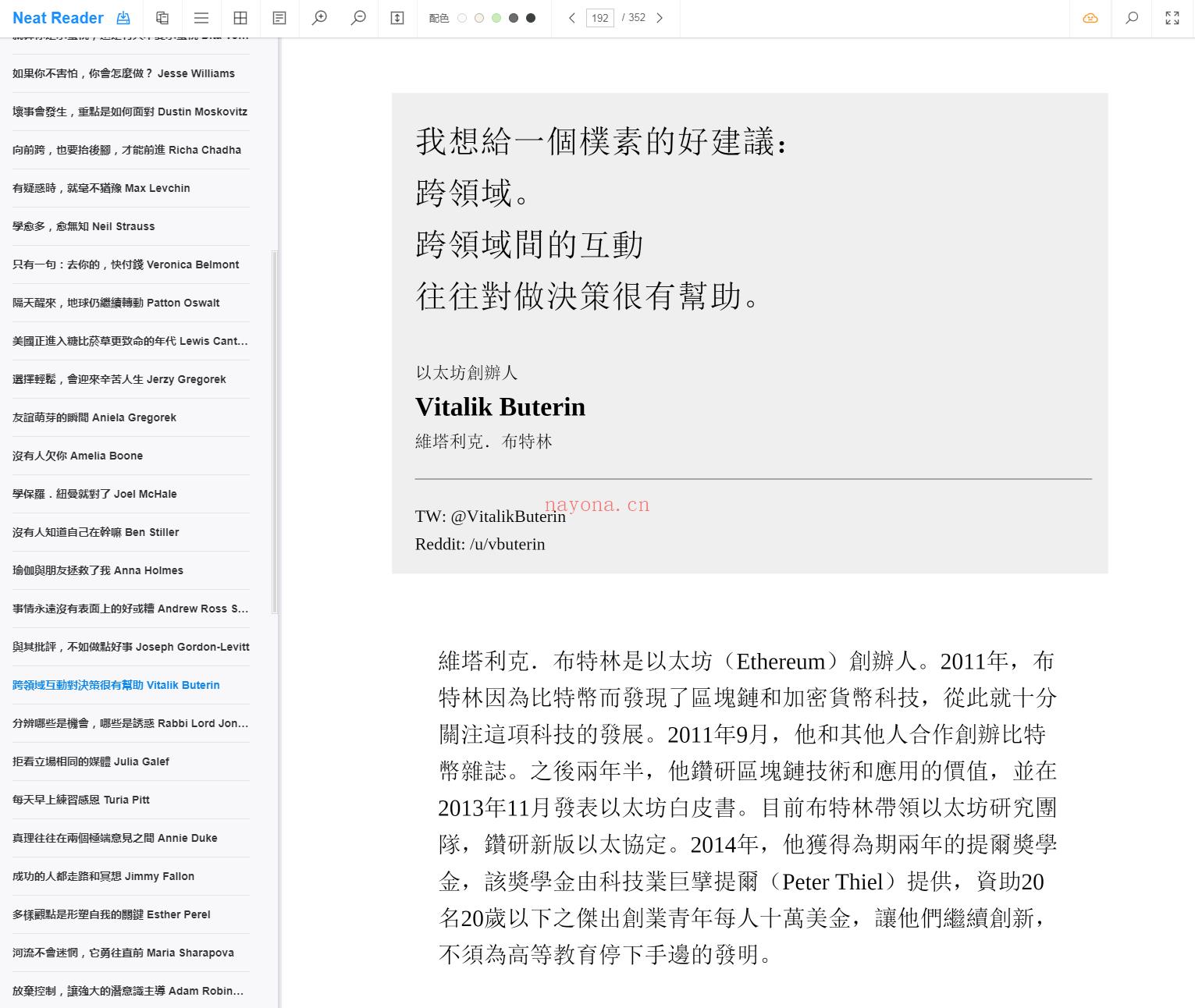Go to the next page arrow
1195x1008 pixels.
click(x=660, y=18)
